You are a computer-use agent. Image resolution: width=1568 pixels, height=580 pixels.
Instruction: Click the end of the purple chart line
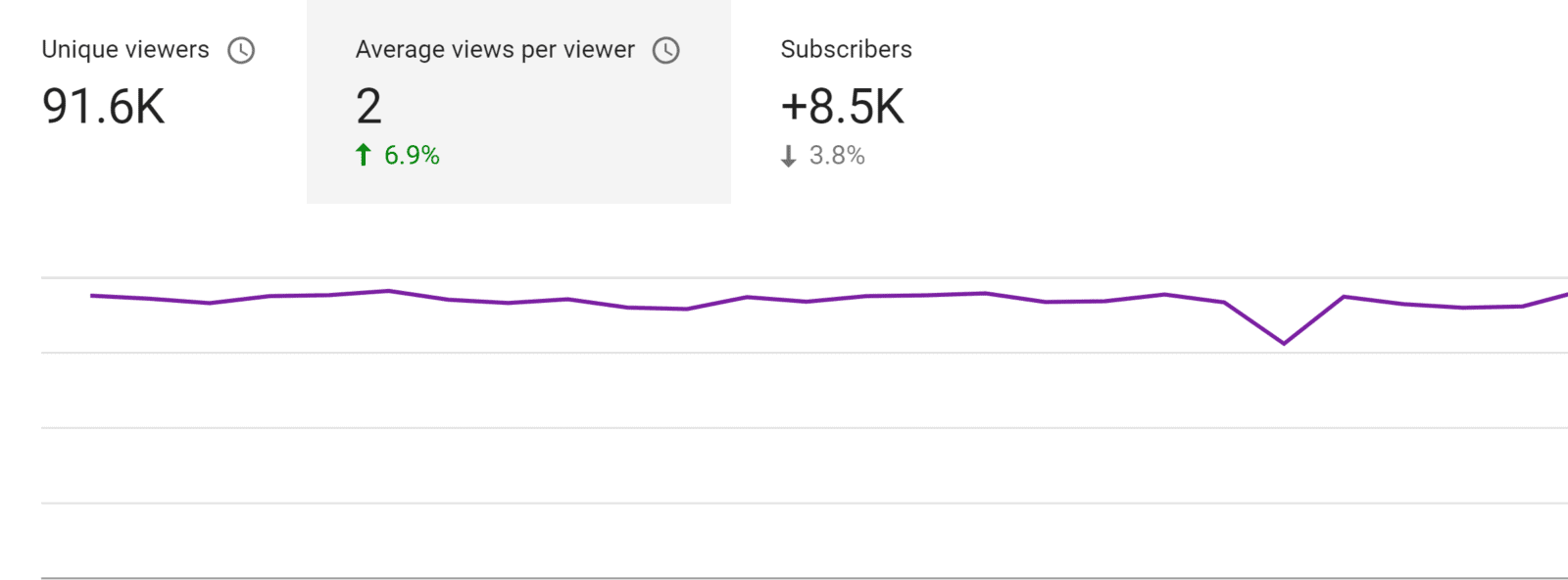1565,291
